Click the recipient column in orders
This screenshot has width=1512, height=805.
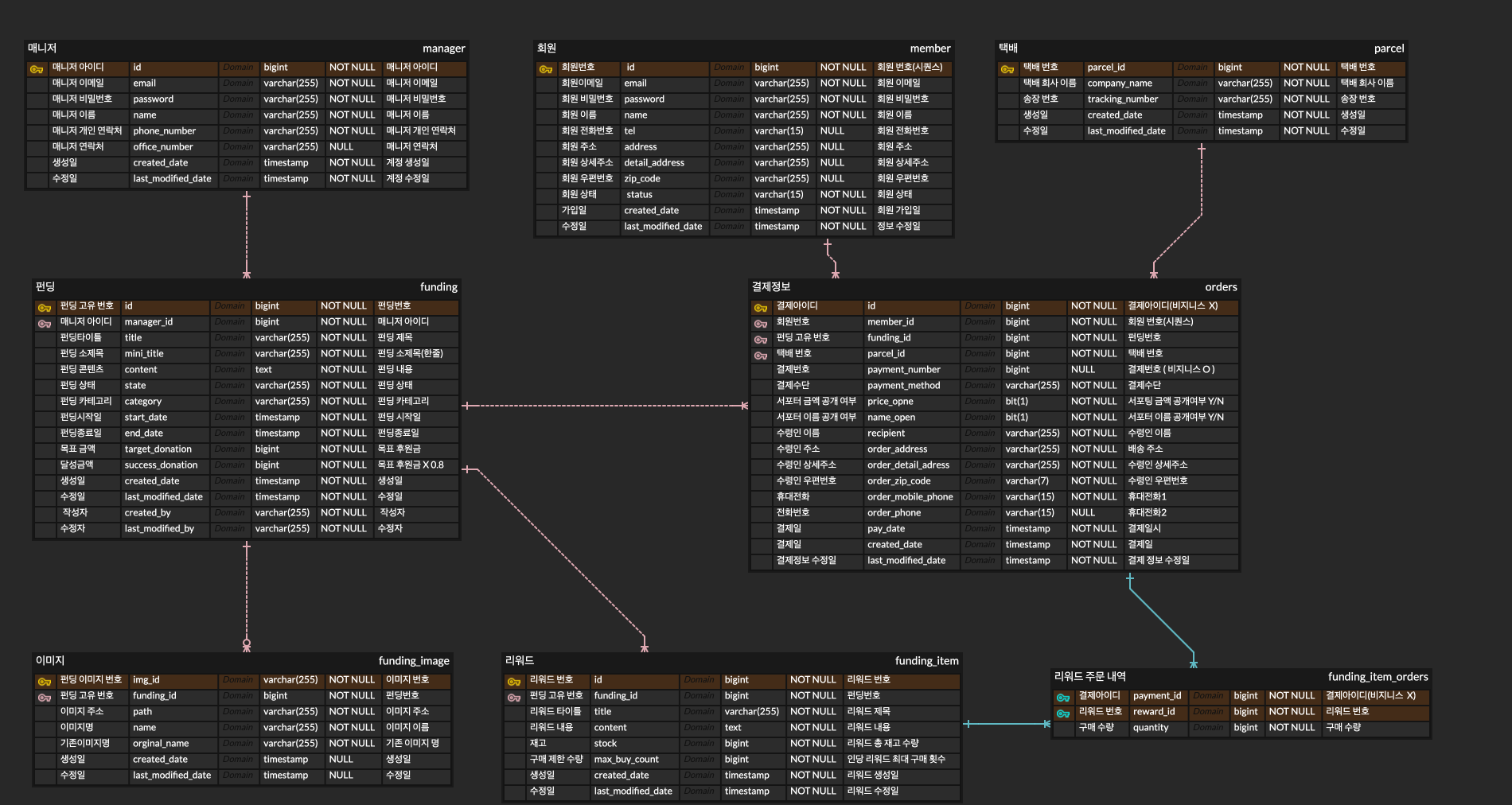point(886,434)
